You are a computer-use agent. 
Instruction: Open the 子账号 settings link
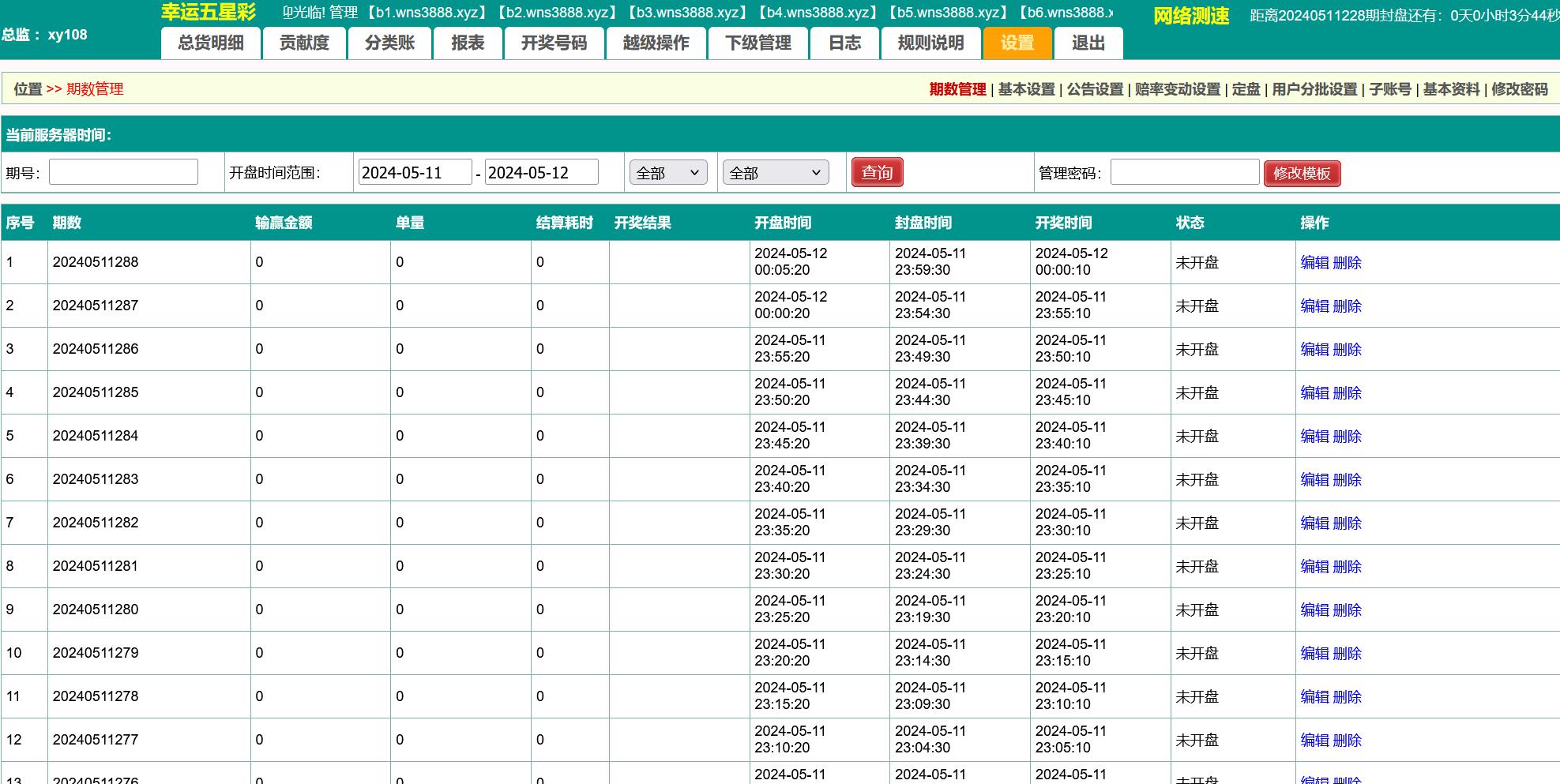[1389, 89]
